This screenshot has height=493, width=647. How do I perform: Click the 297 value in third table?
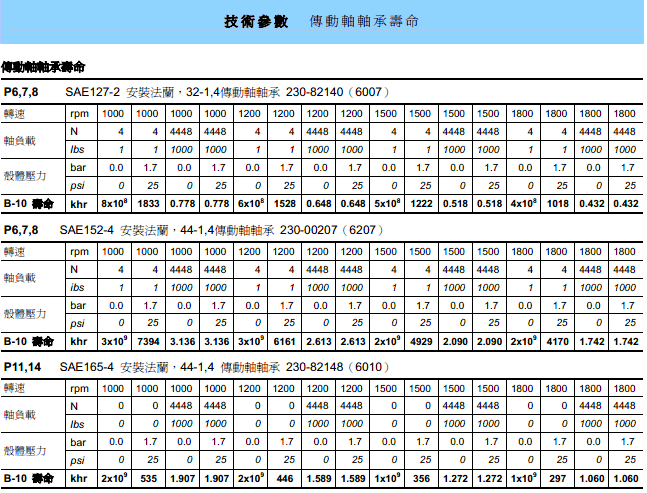click(x=557, y=479)
